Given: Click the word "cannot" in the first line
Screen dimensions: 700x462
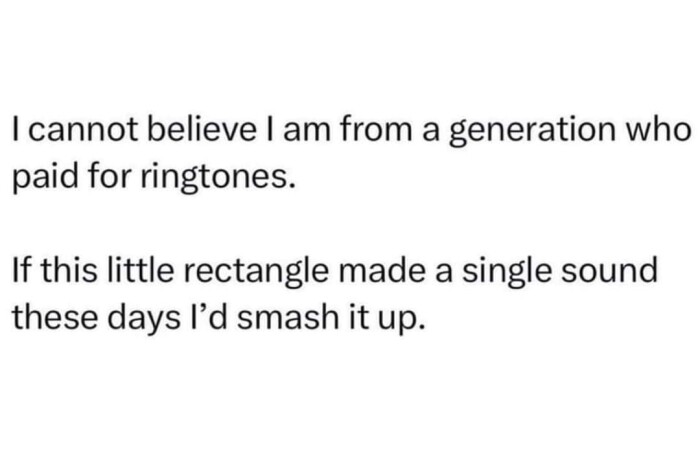Looking at the screenshot, I should 66,131.
